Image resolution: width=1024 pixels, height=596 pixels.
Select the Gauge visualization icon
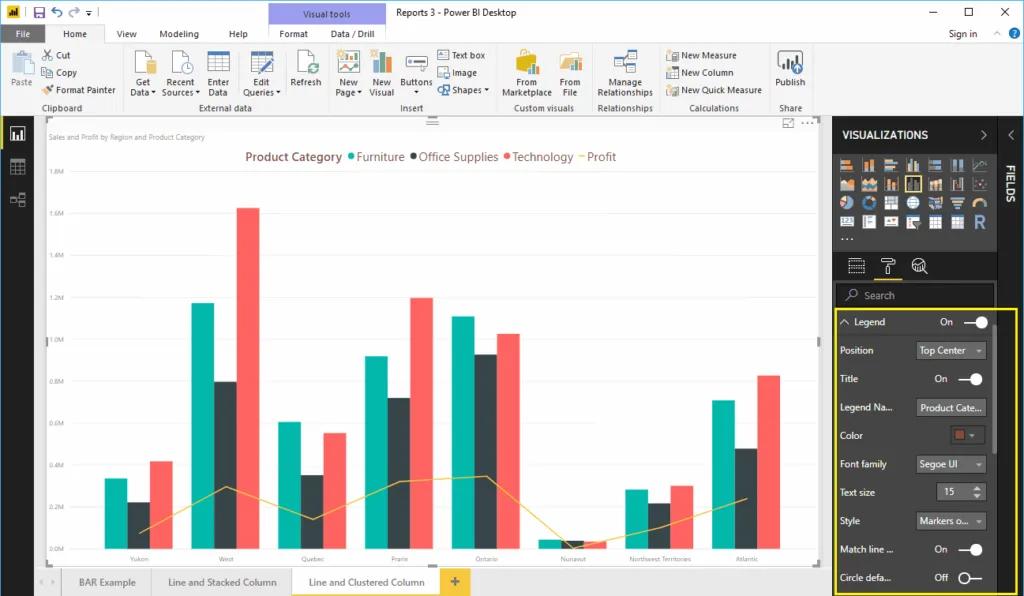[979, 202]
